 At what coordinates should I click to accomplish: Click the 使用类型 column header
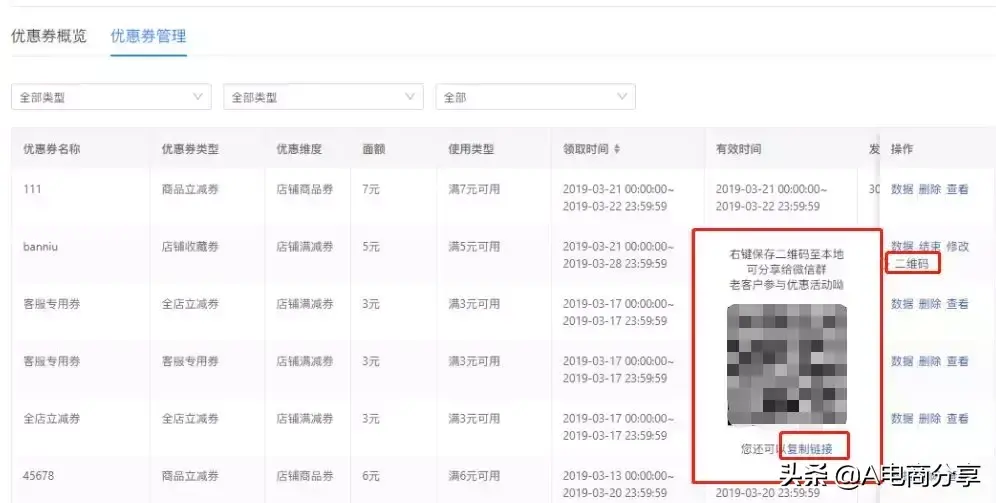471,149
